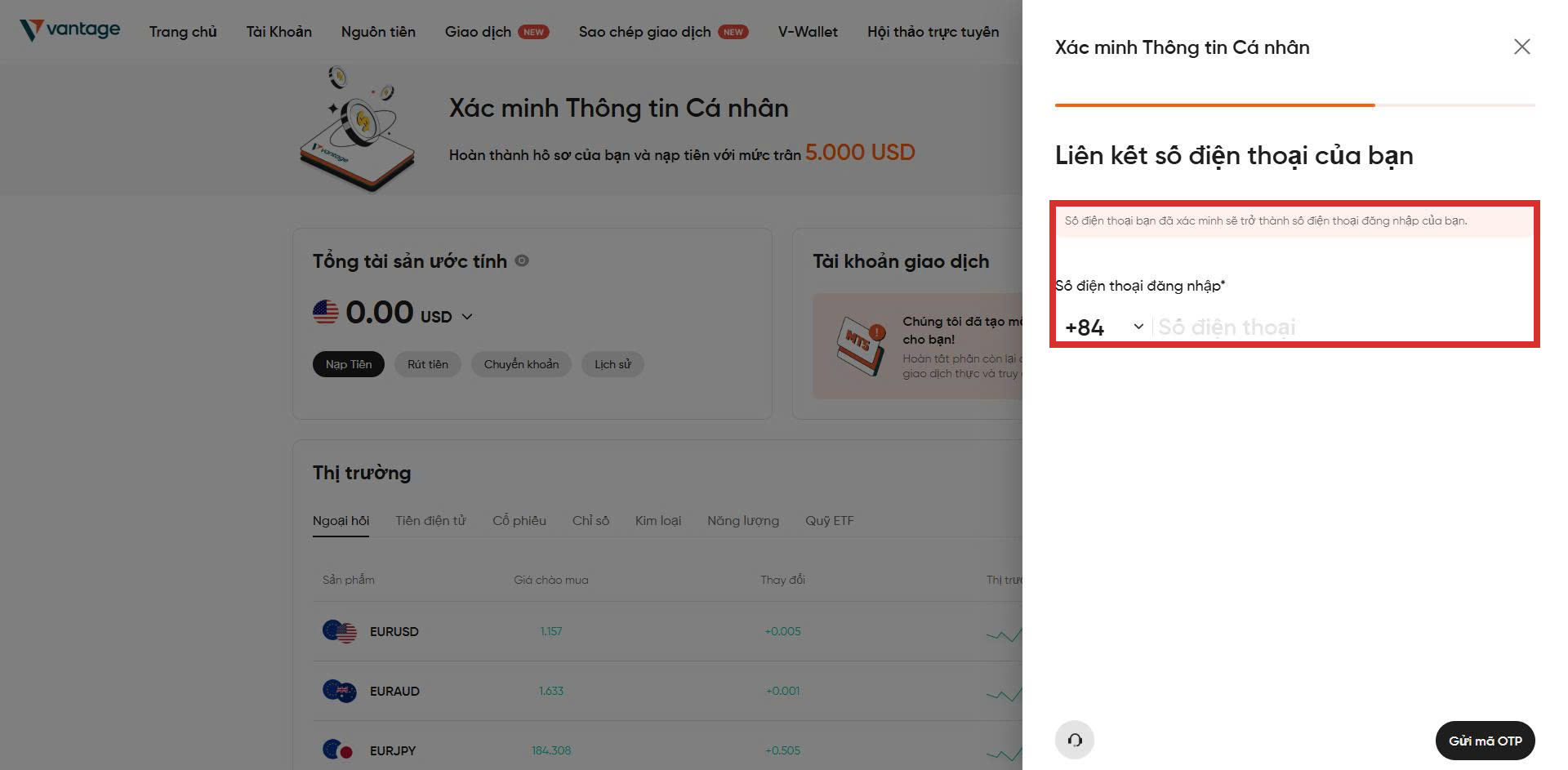Click the Sản phẩm column header
Screen dimensions: 1568x770
click(349, 580)
